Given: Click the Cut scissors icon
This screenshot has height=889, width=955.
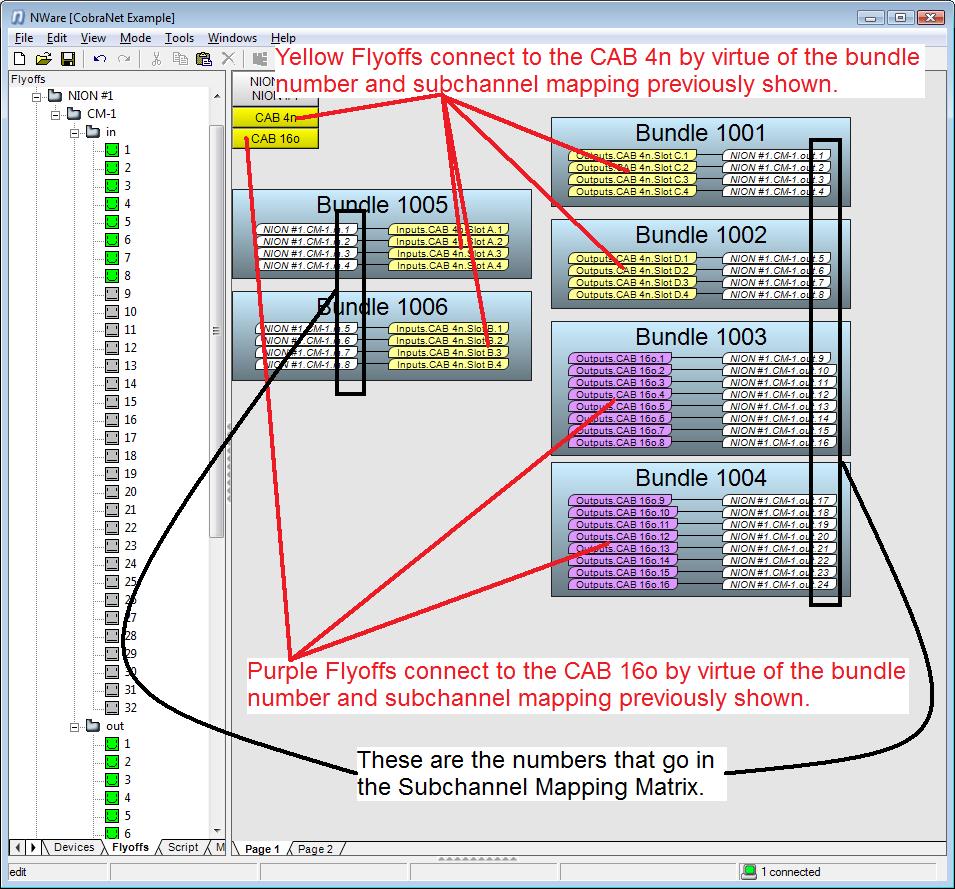Looking at the screenshot, I should coord(156,60).
